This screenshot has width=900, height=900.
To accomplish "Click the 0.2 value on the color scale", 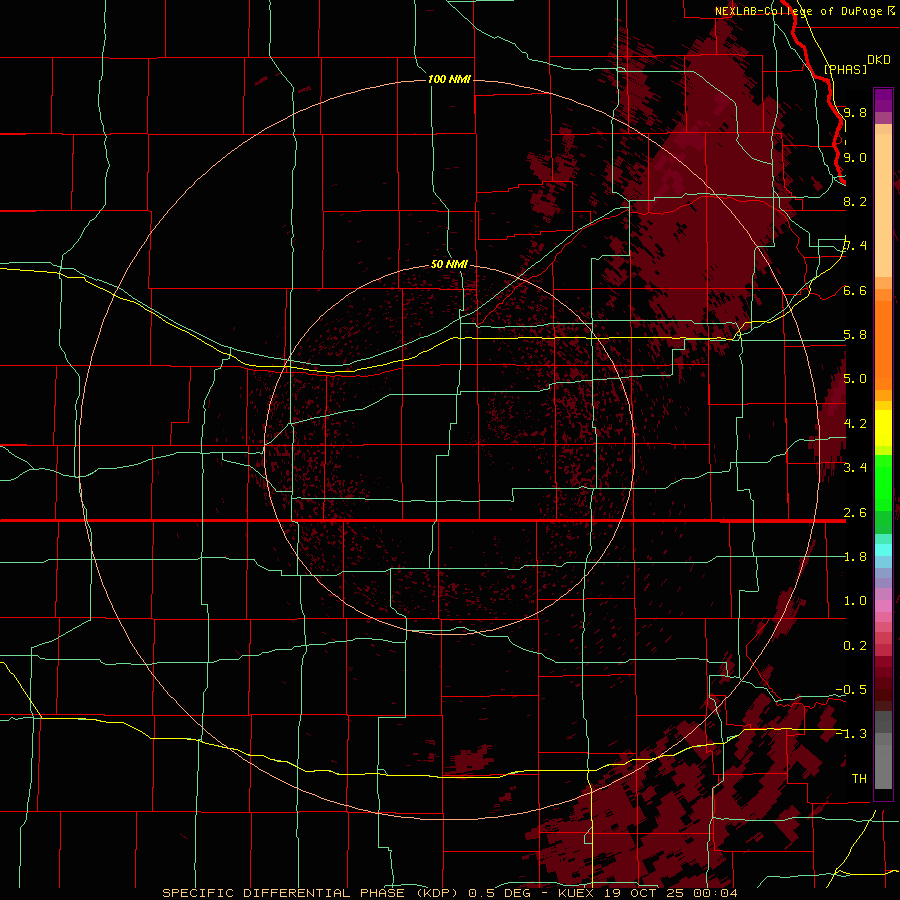I will 855,646.
